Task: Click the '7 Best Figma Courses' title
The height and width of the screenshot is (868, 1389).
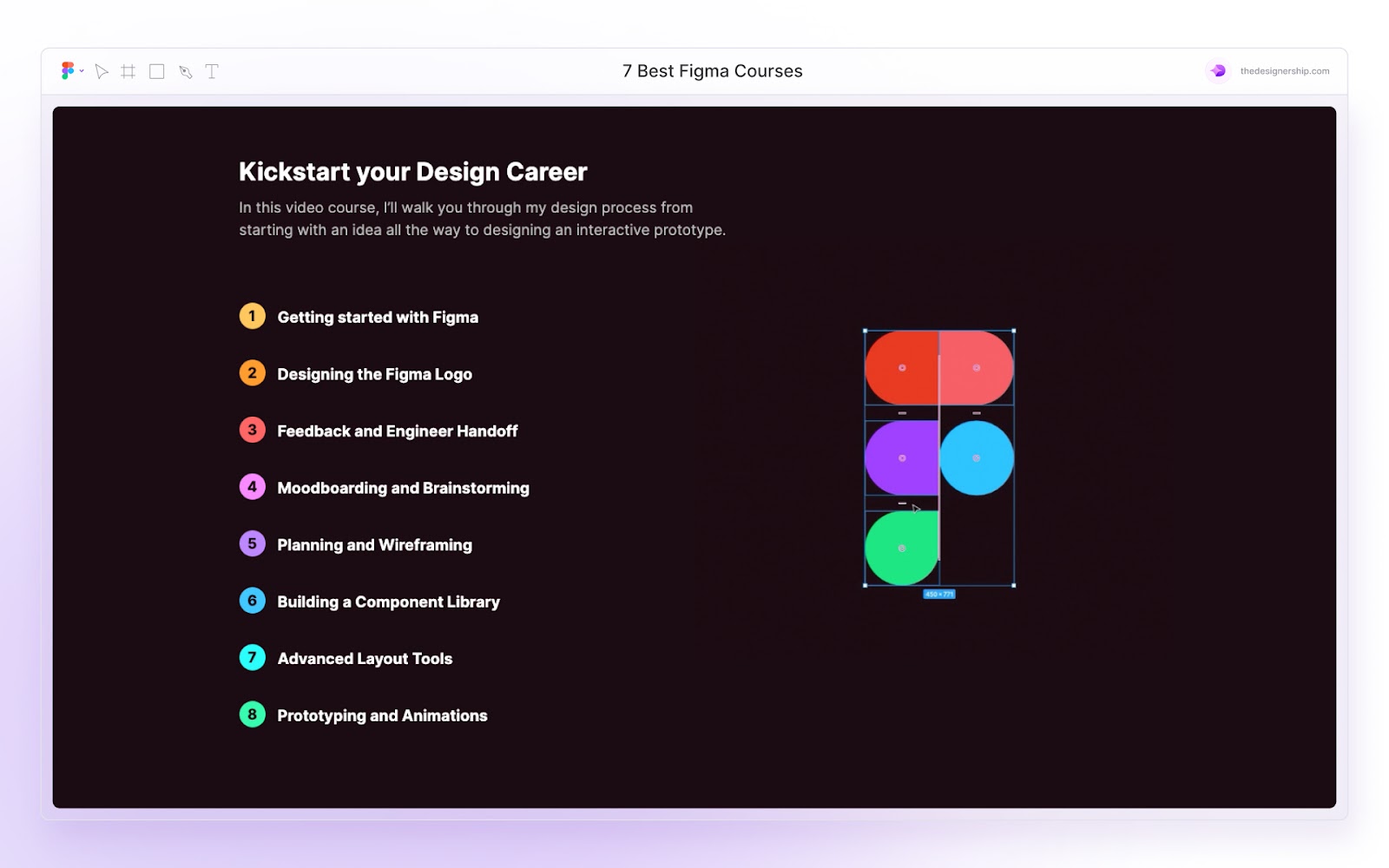Action: [712, 70]
